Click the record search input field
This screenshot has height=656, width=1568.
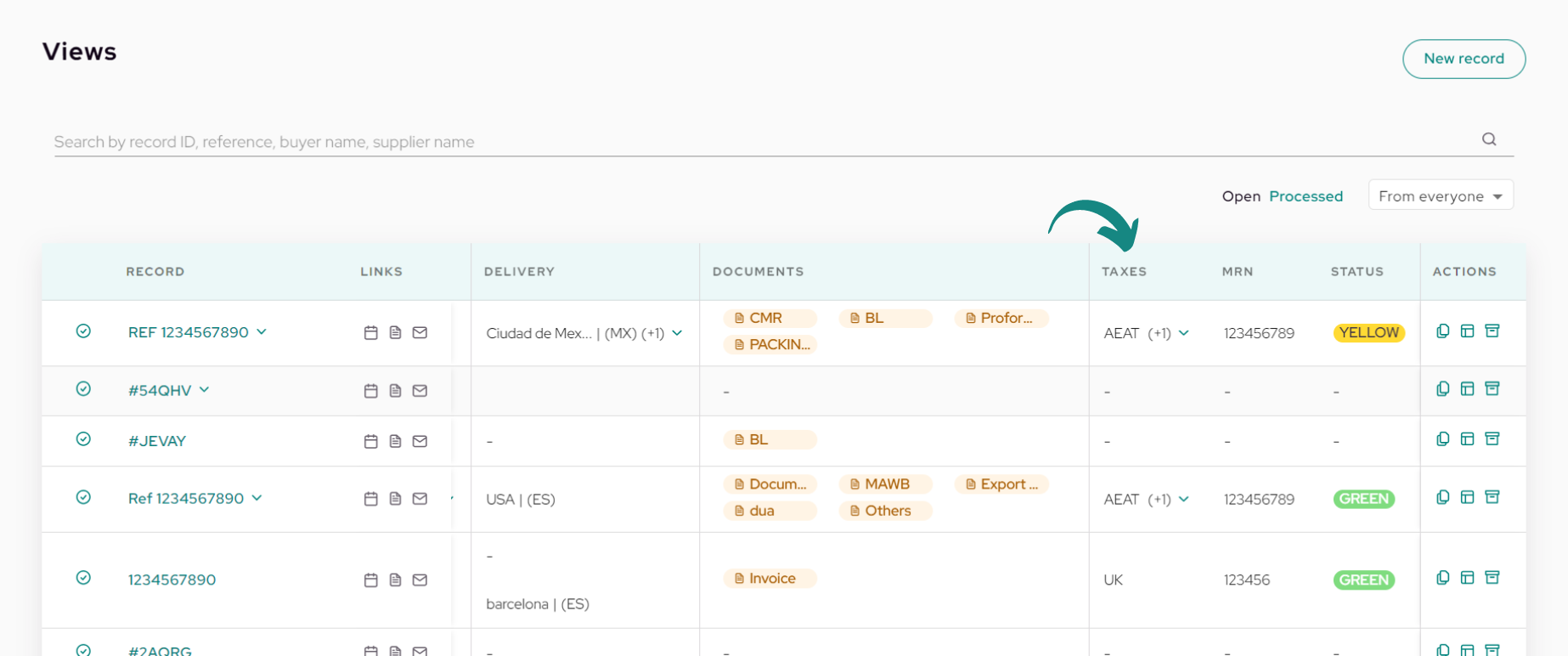click(764, 142)
